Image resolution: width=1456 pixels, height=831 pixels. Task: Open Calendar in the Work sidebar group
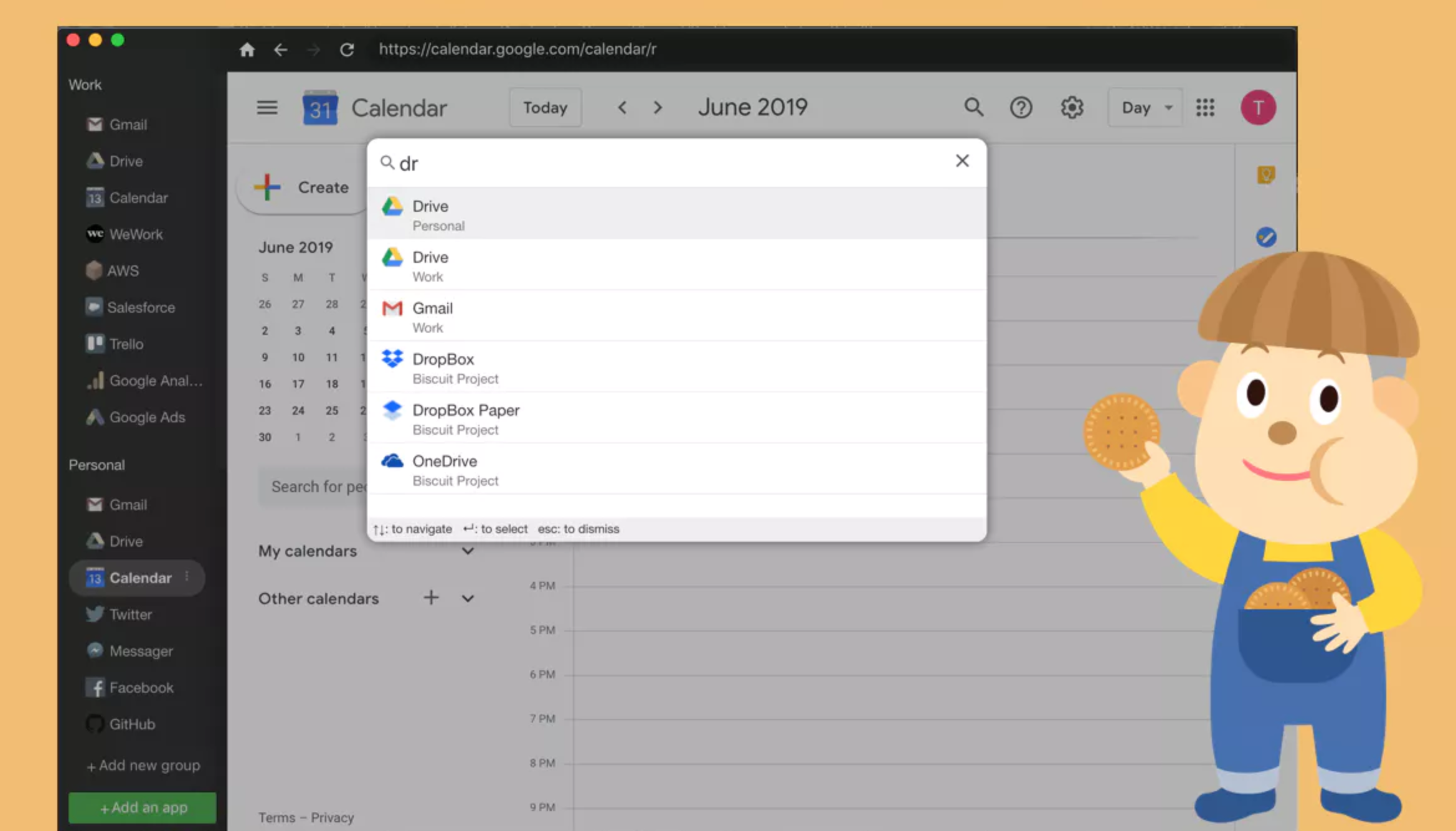[x=127, y=198]
